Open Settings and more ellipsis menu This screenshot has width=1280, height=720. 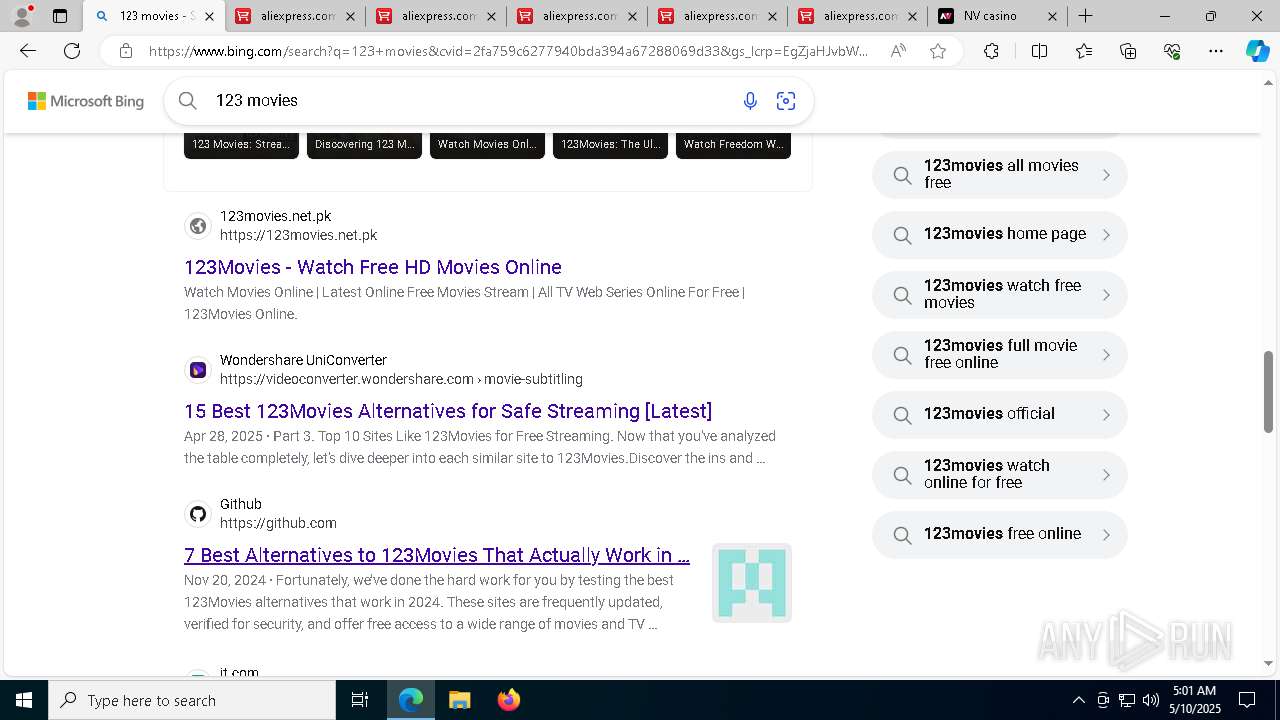pyautogui.click(x=1216, y=51)
